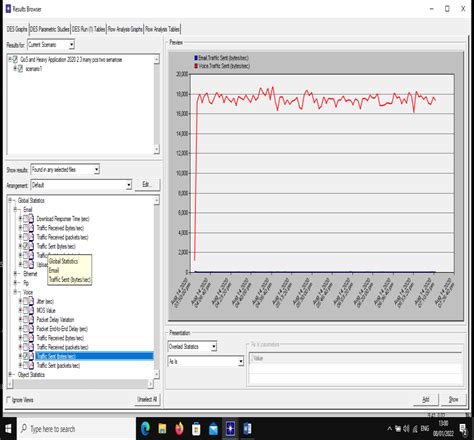This screenshot has width=474, height=440.
Task: Open Firefox from the taskbar
Action: [x=179, y=429]
